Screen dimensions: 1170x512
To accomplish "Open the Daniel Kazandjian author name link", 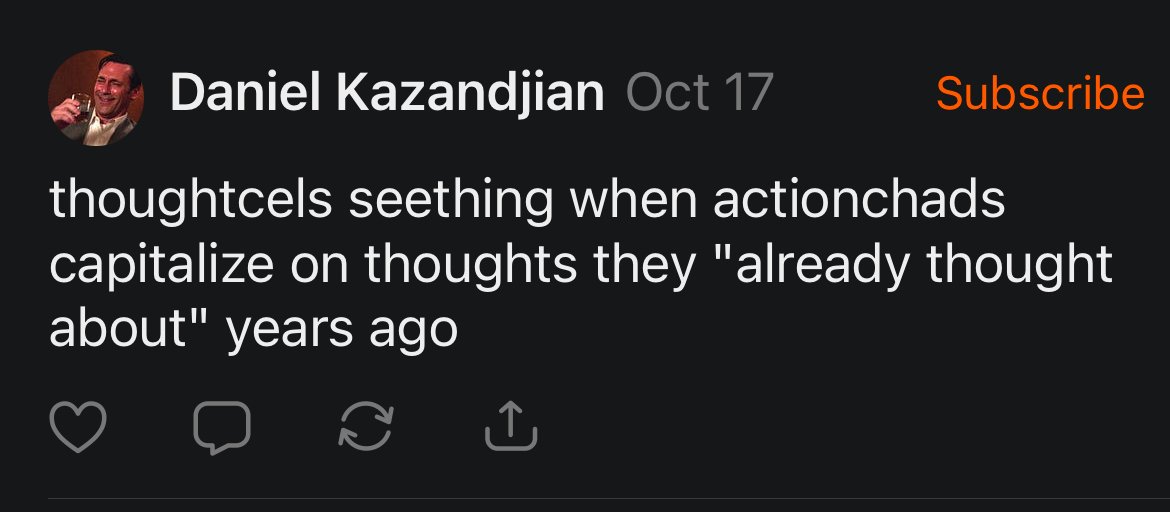I will [x=387, y=94].
